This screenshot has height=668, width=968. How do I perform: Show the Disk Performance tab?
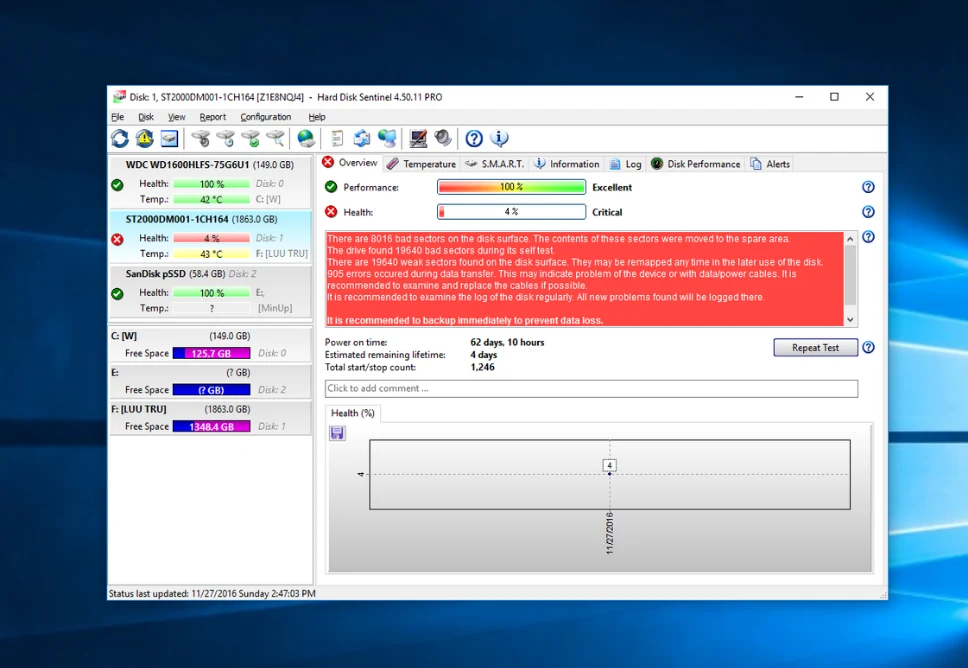tap(696, 164)
